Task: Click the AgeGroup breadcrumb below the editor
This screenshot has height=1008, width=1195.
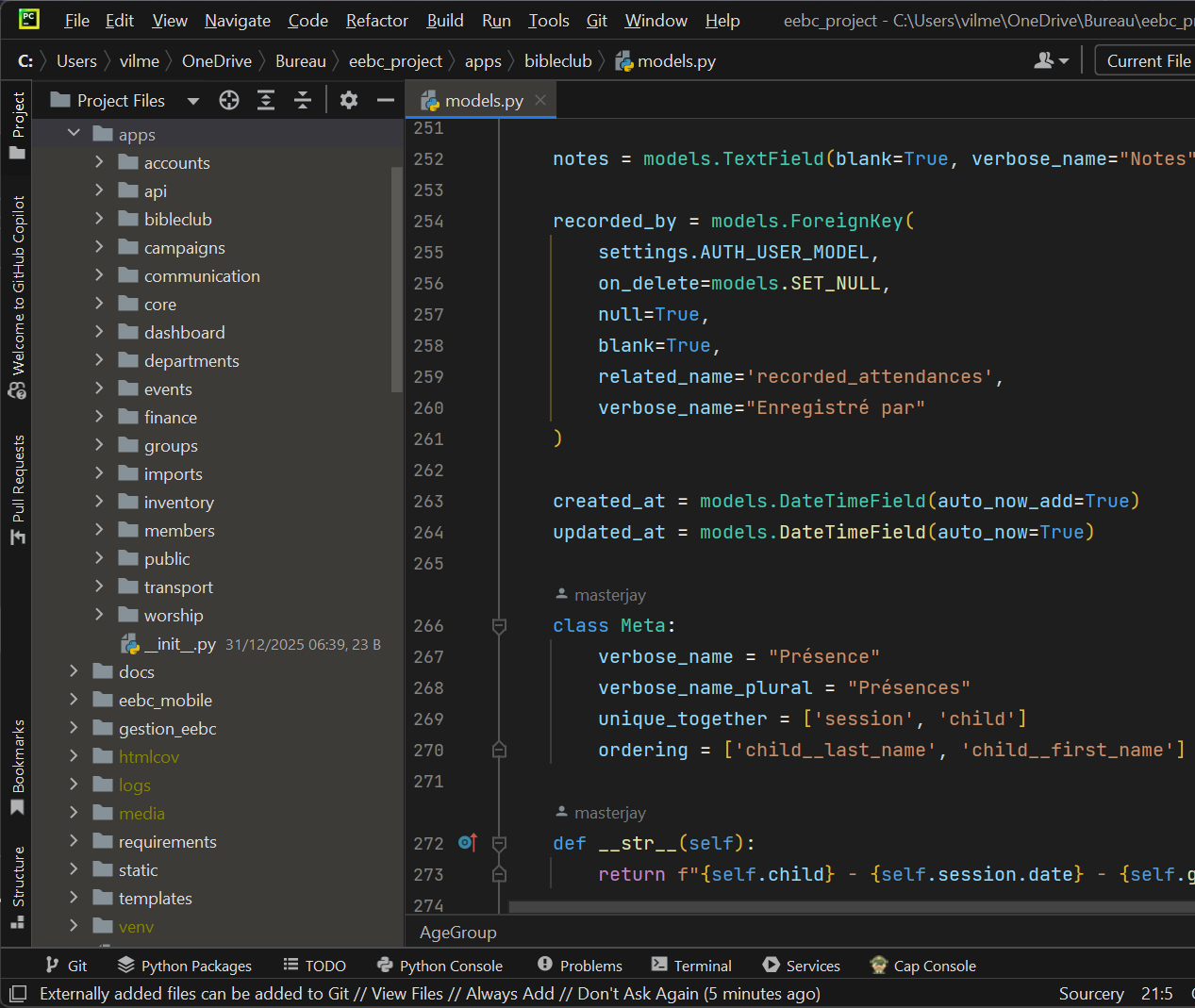Action: click(x=457, y=933)
